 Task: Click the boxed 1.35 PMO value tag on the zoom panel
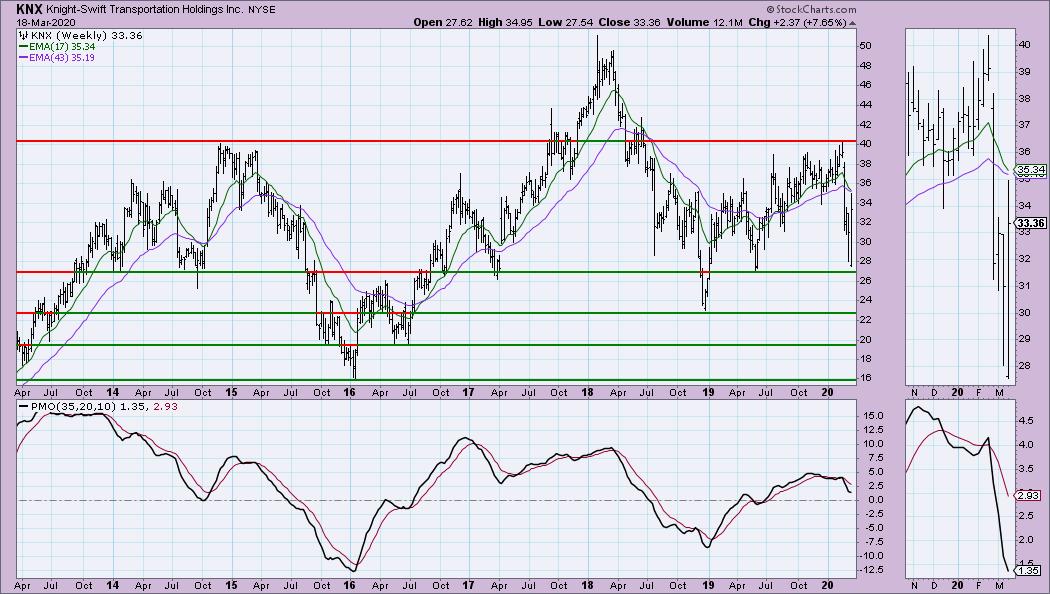1028,571
